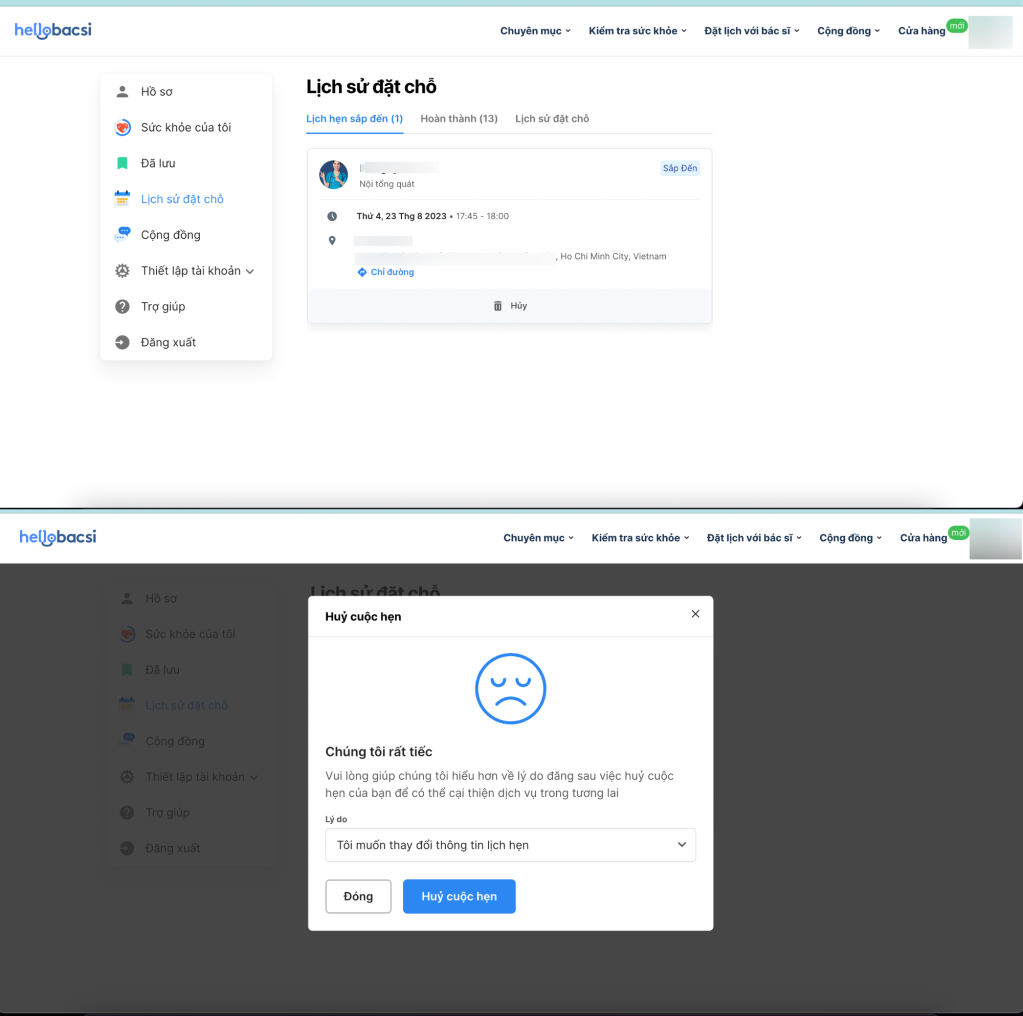Switch to the Hoàn thành (13) tab

coord(459,119)
